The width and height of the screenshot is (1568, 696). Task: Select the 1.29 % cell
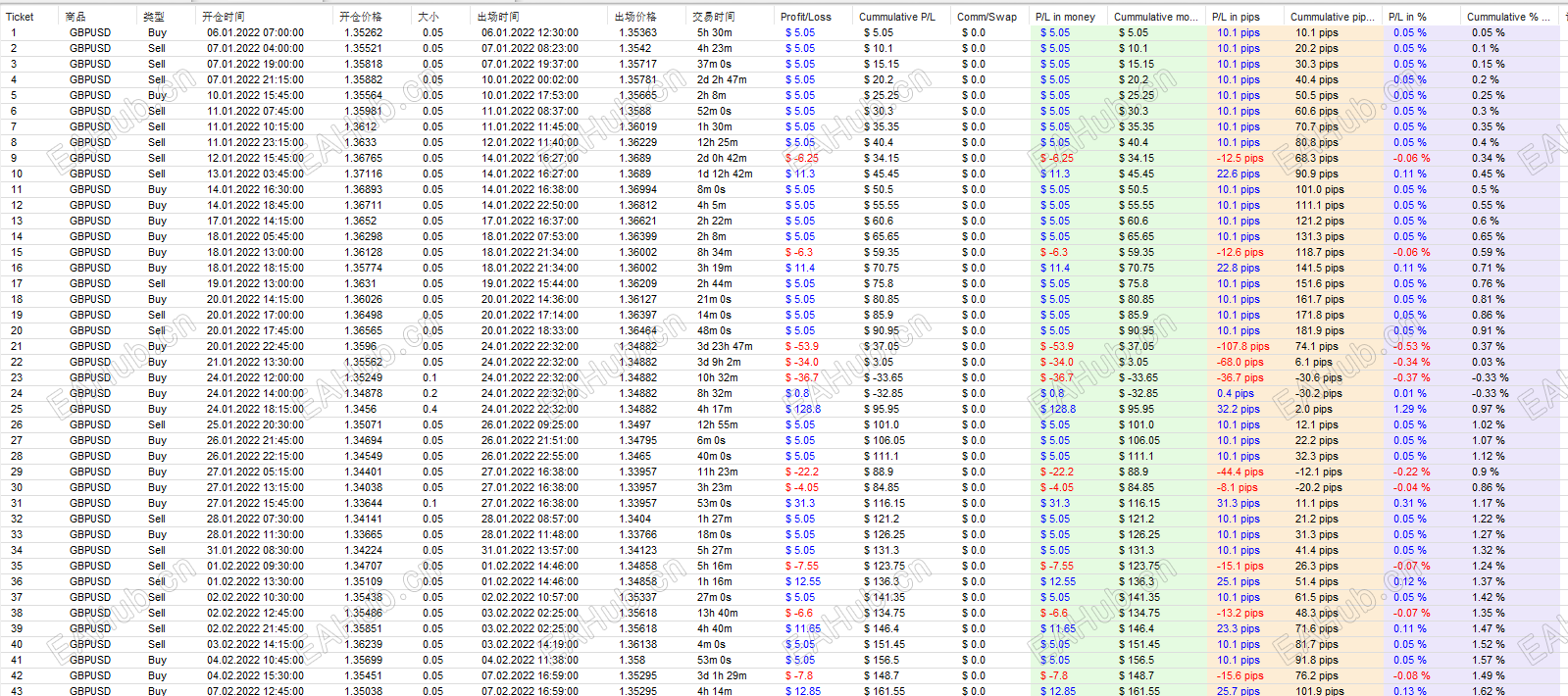[x=1410, y=409]
